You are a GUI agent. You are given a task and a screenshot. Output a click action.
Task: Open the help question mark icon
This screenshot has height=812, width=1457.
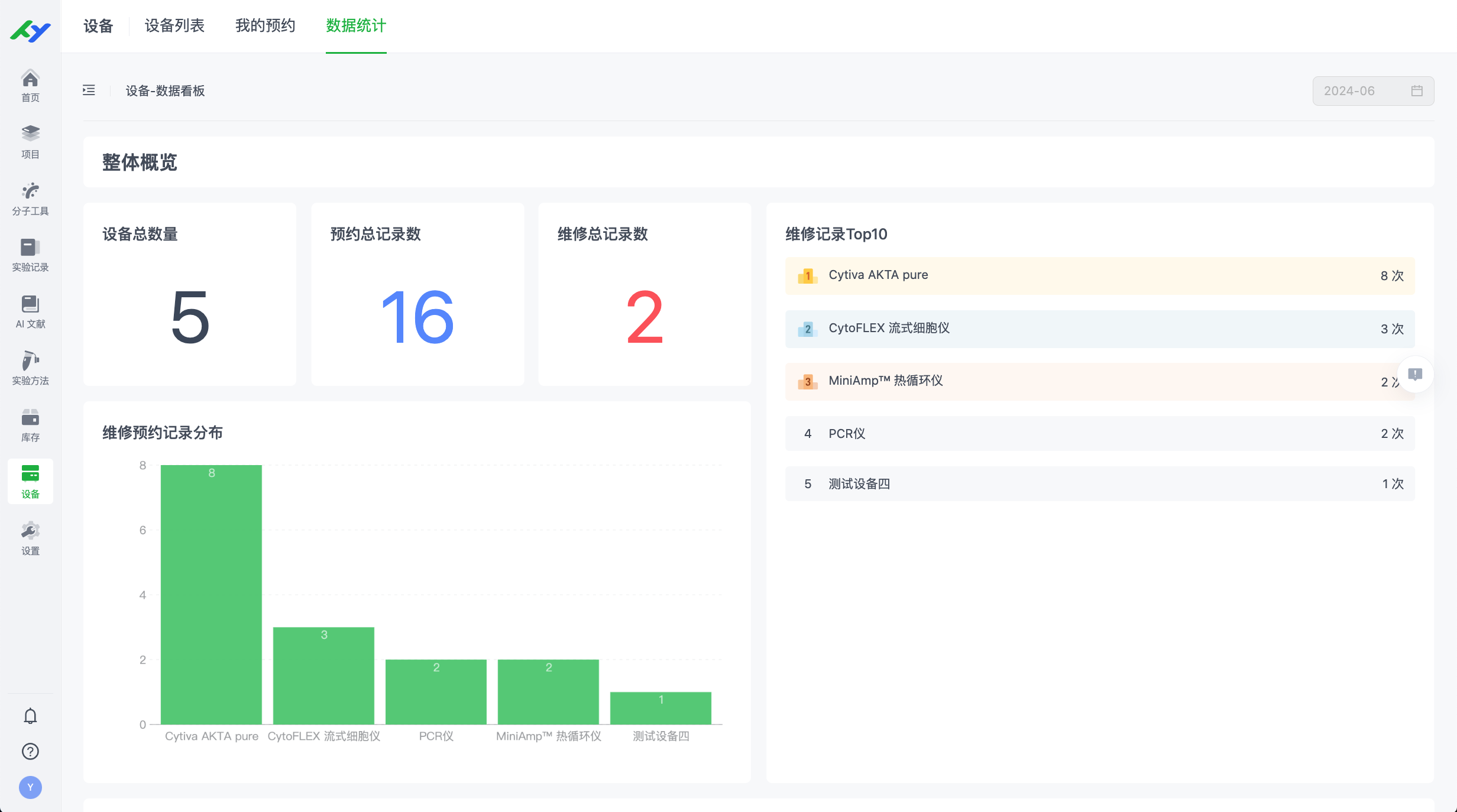click(x=30, y=751)
